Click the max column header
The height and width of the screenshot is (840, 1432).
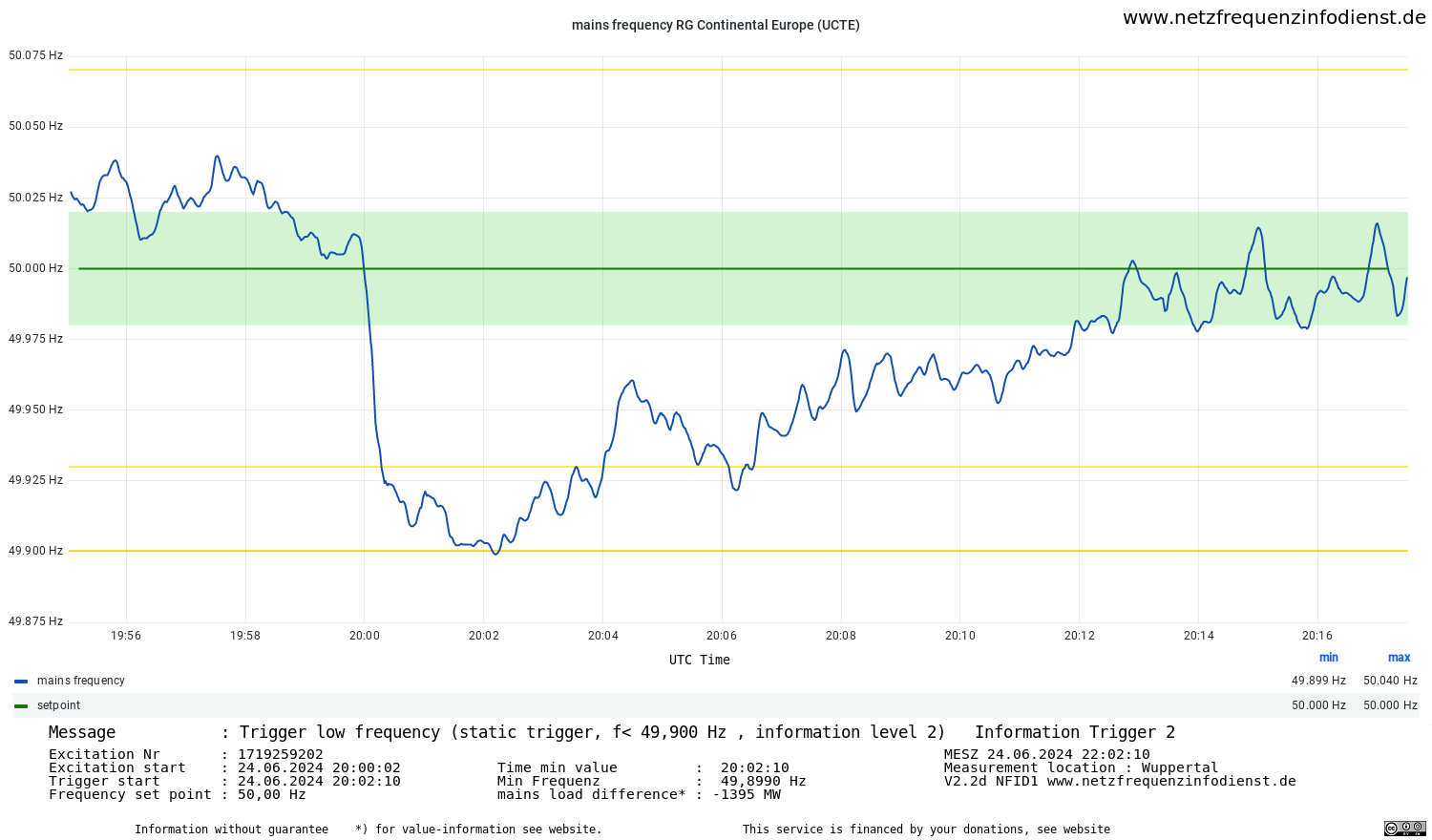tap(1399, 658)
